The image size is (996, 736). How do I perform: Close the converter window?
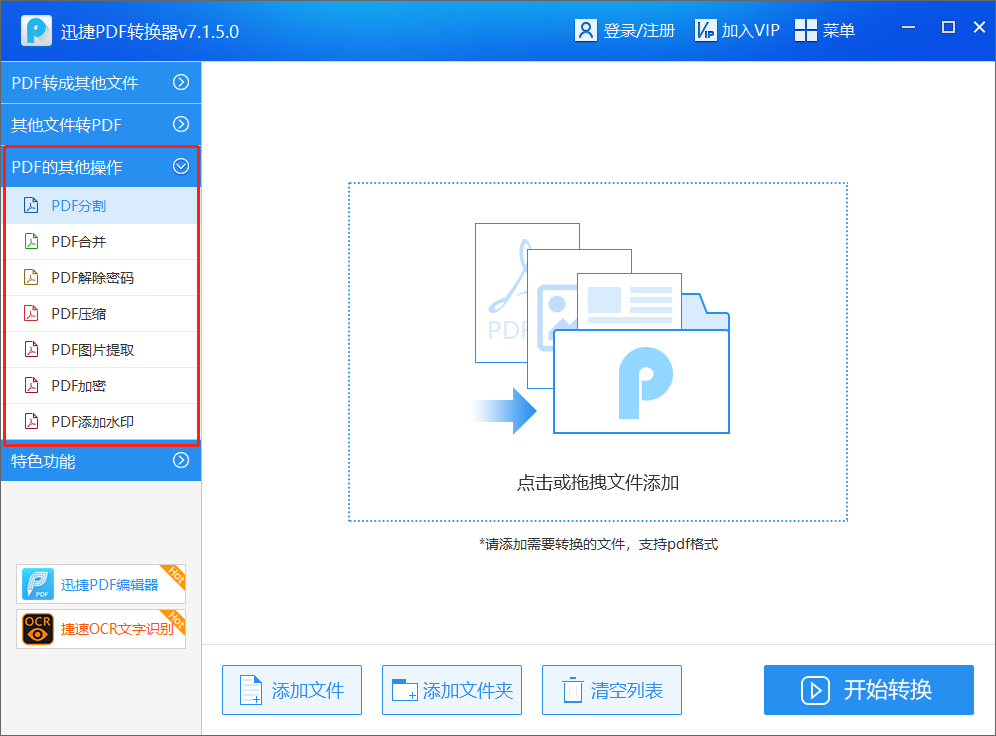pos(979,27)
